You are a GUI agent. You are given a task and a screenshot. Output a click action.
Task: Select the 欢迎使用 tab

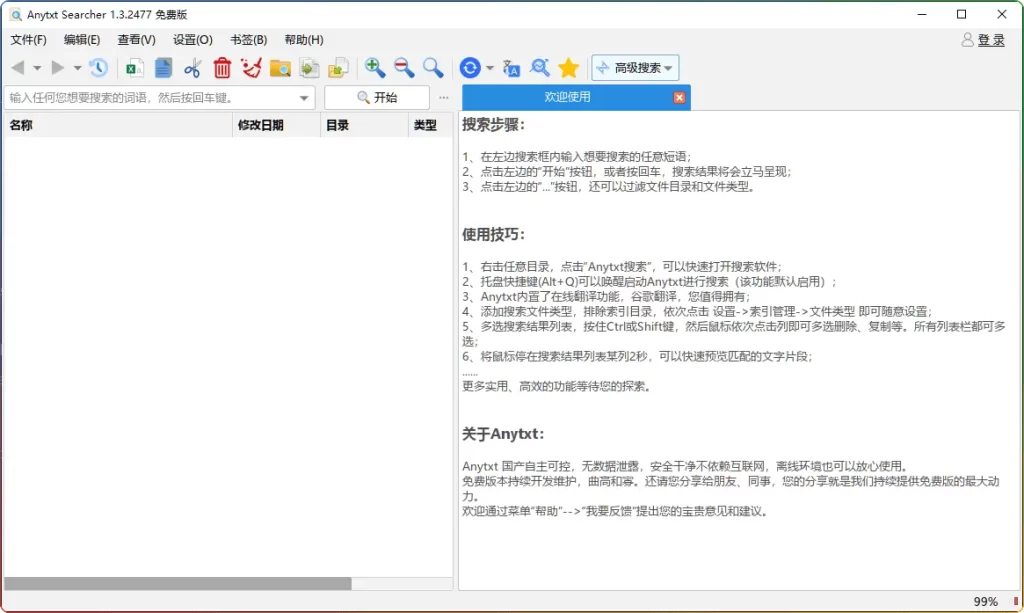[567, 97]
